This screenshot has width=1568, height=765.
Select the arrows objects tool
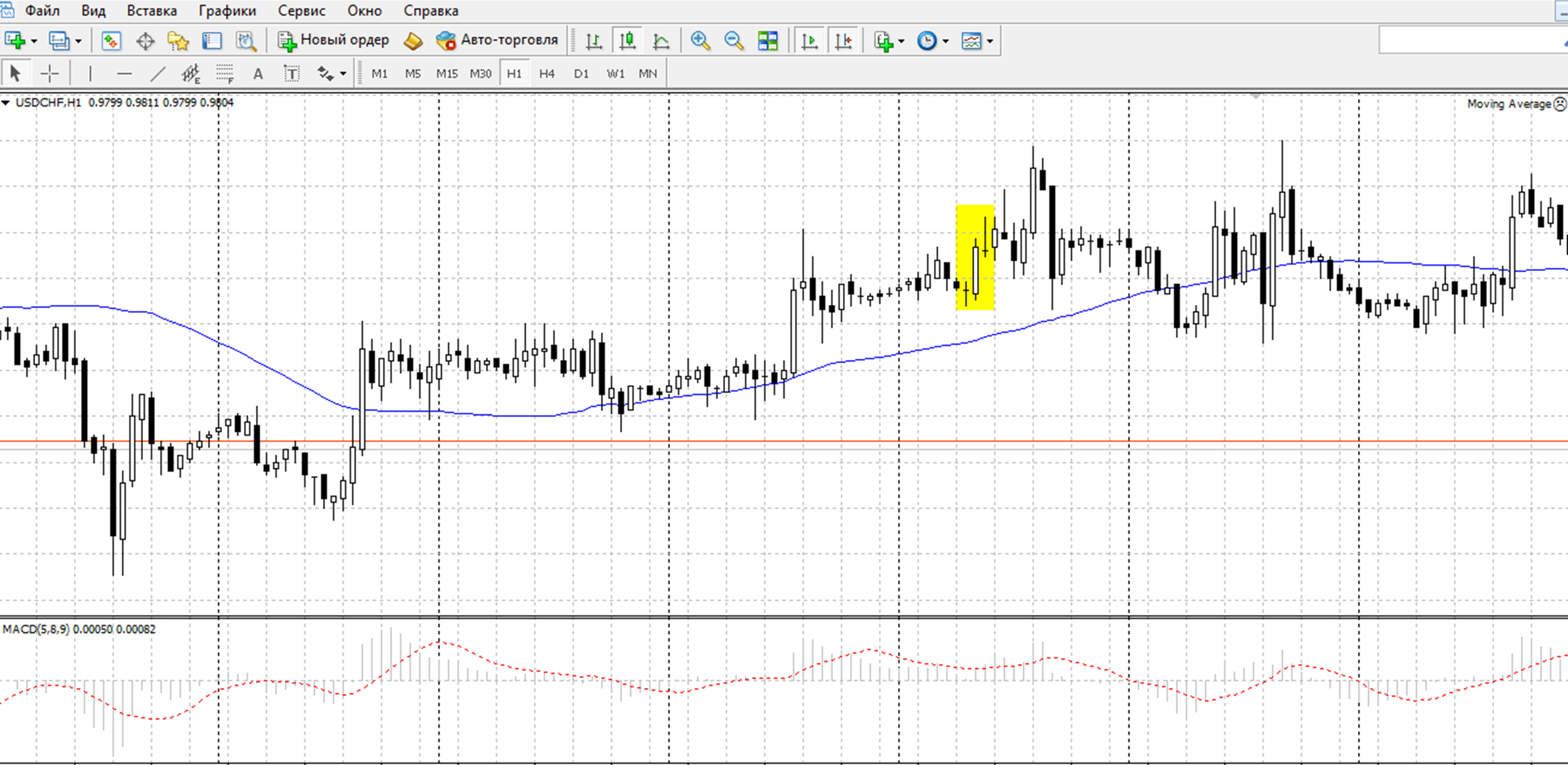click(x=325, y=73)
